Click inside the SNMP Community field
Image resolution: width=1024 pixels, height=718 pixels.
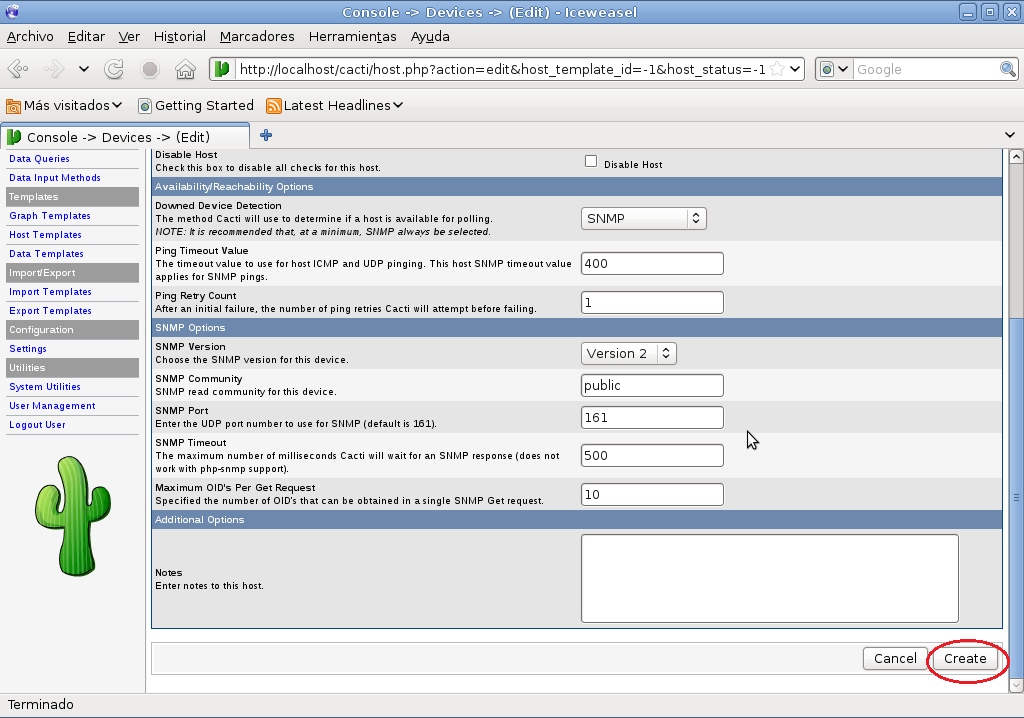point(652,384)
